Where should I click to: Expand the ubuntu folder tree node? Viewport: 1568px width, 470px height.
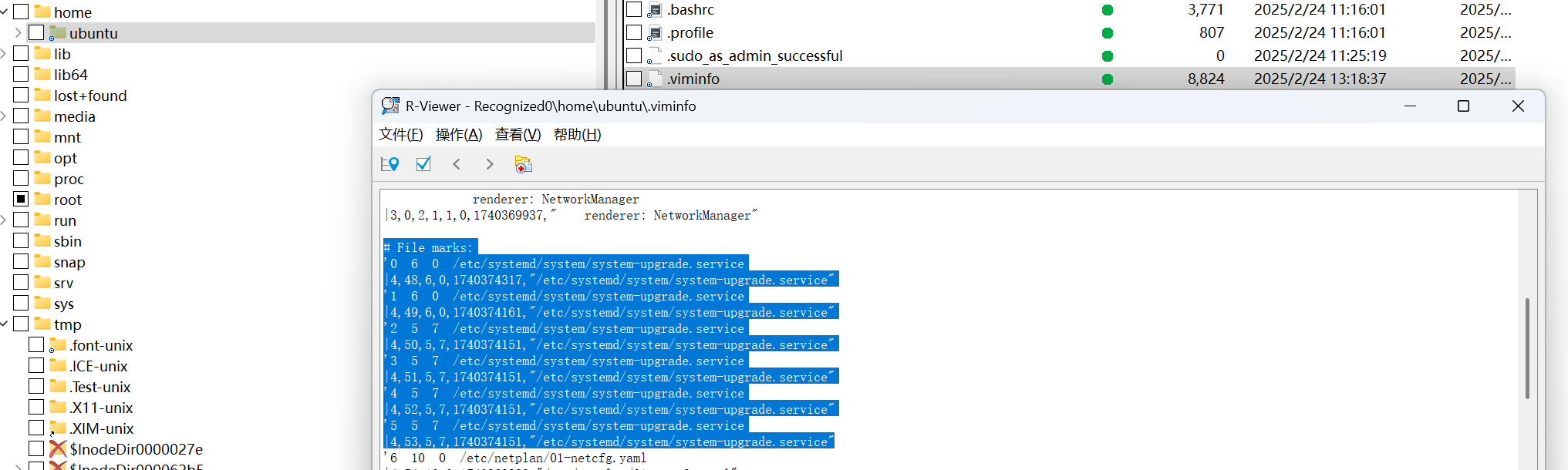click(x=18, y=33)
